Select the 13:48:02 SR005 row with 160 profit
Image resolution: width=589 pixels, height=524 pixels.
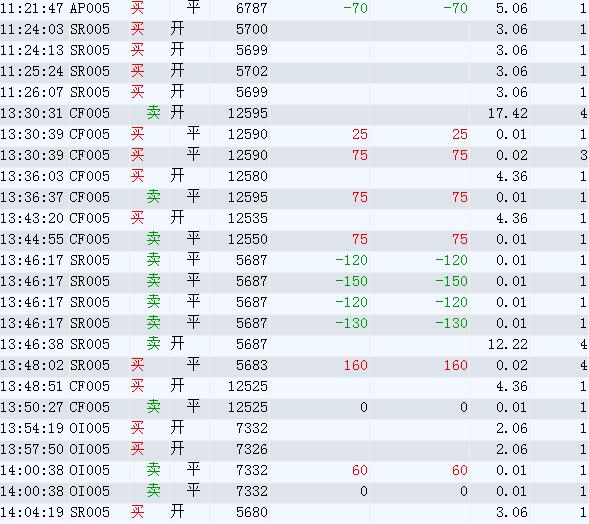[x=294, y=365]
